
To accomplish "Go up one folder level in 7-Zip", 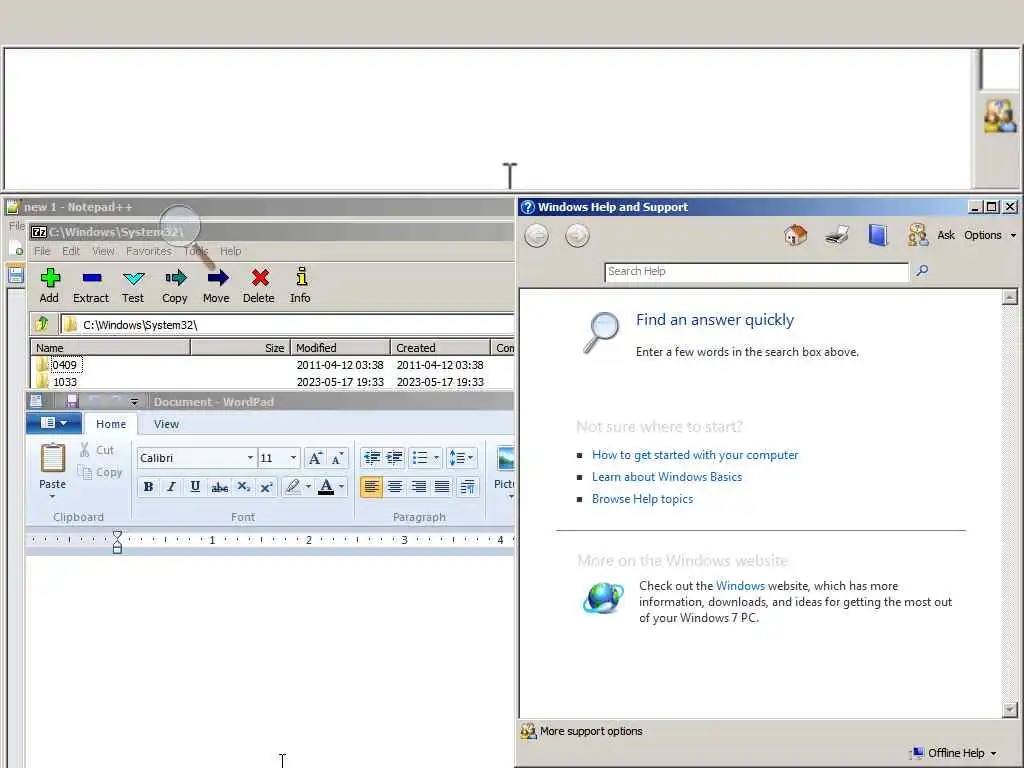I will [42, 324].
